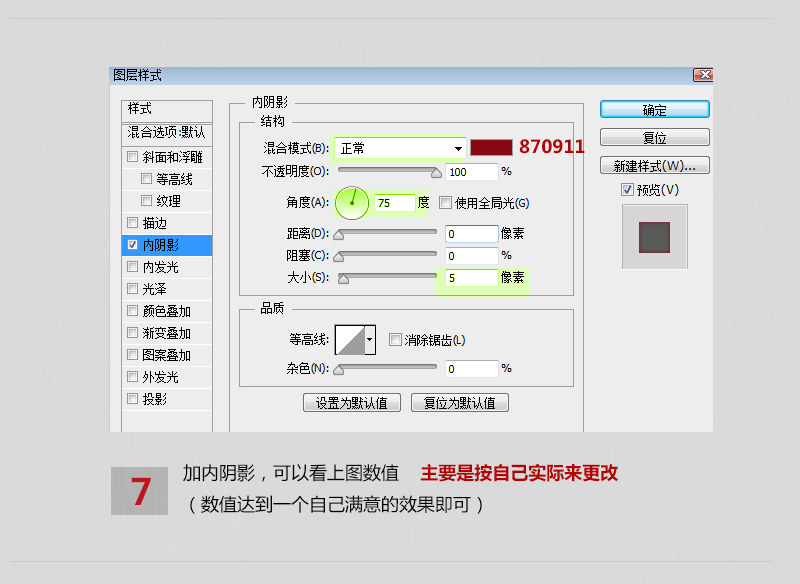Click the contour curve thumbnail

350,339
